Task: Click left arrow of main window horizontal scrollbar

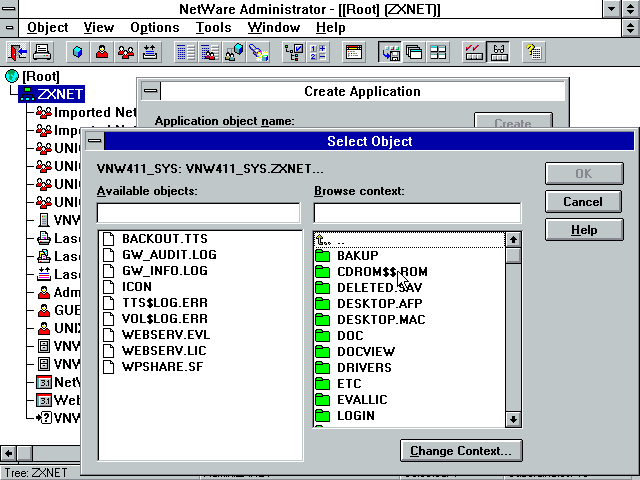Action: click(x=8, y=453)
